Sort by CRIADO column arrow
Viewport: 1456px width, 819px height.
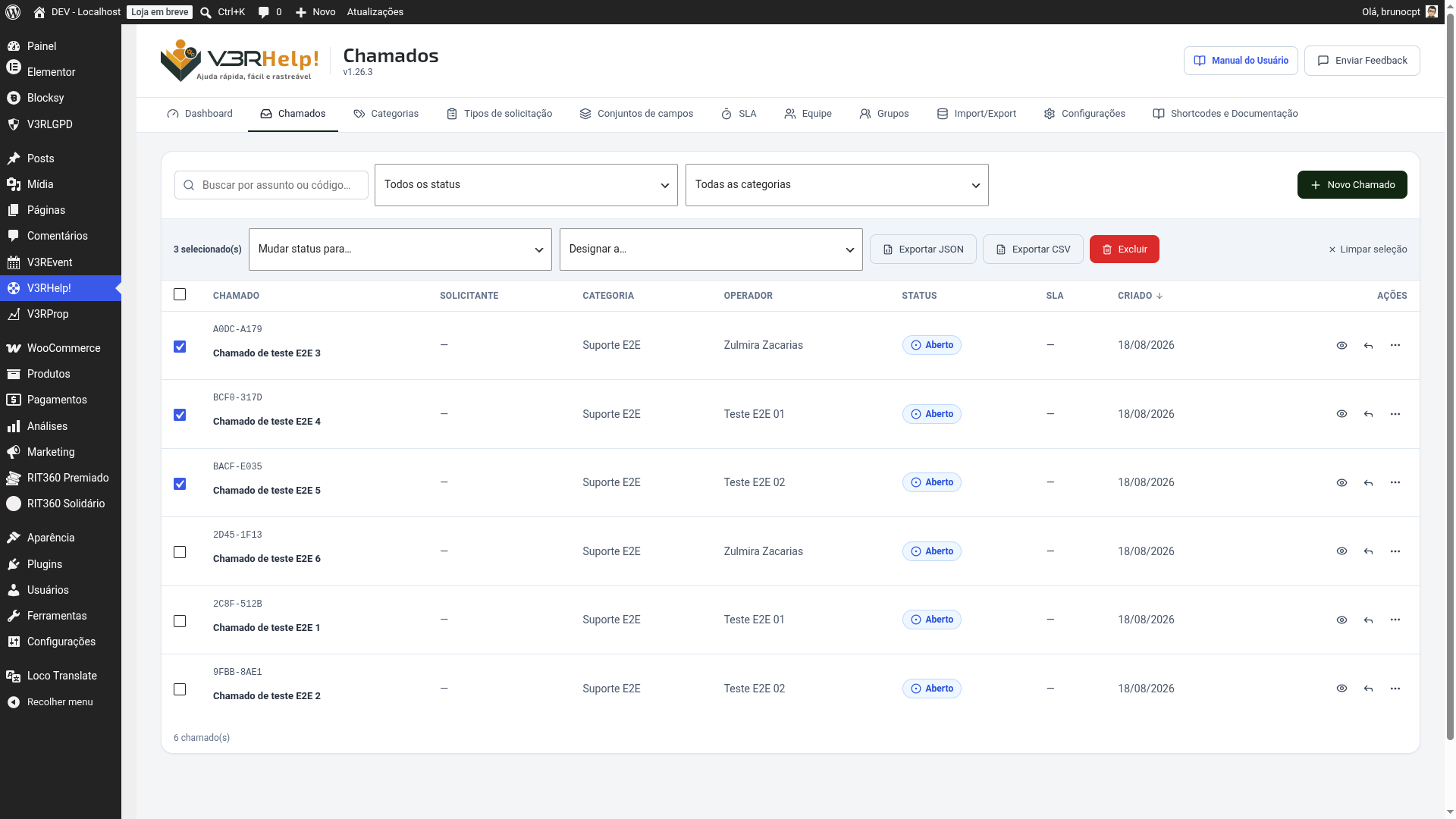point(1159,296)
